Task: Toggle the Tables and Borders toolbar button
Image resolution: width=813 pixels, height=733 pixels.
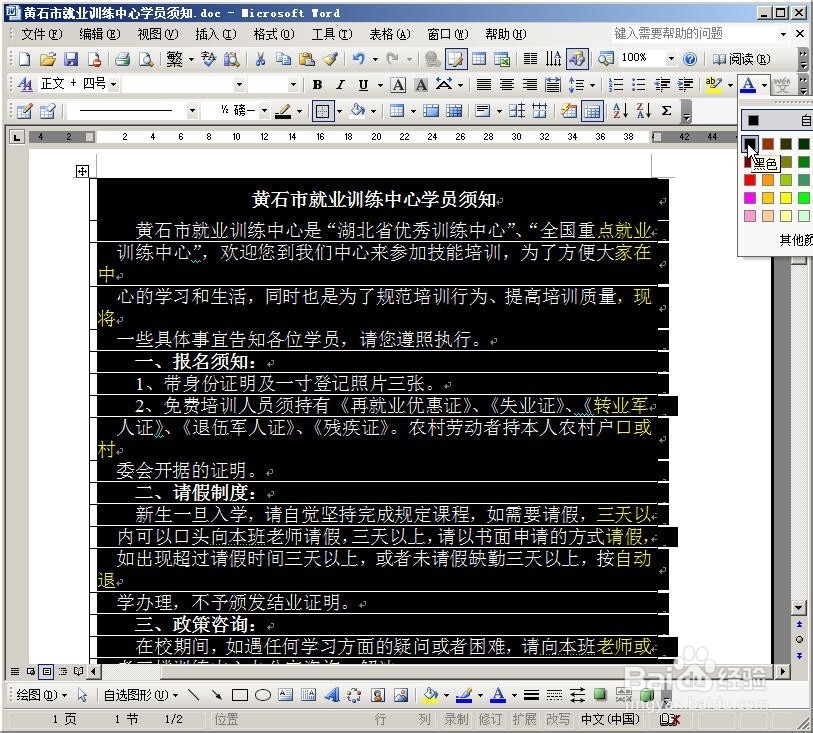Action: pyautogui.click(x=455, y=59)
